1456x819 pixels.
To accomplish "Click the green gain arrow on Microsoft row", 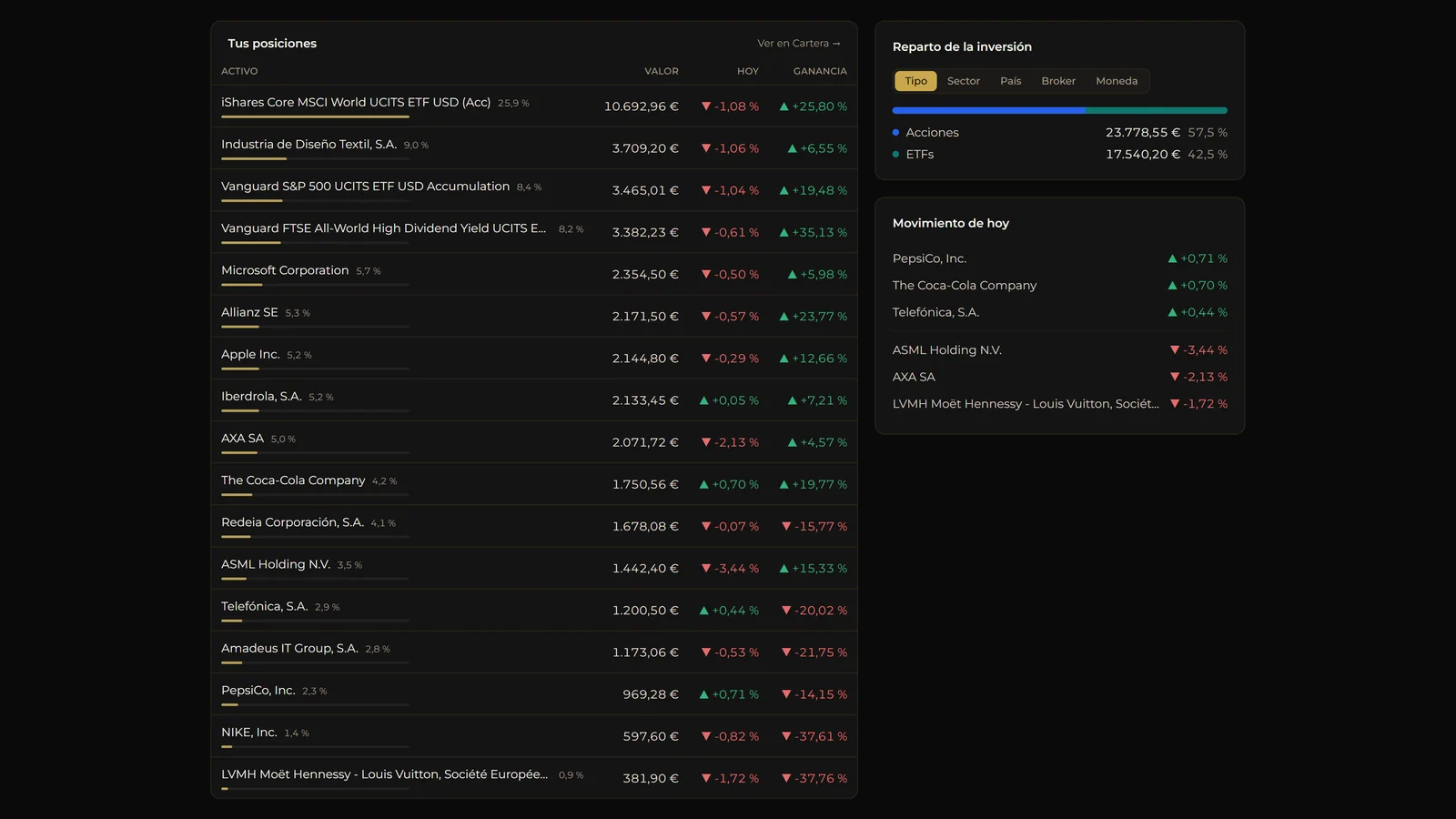I will point(792,275).
